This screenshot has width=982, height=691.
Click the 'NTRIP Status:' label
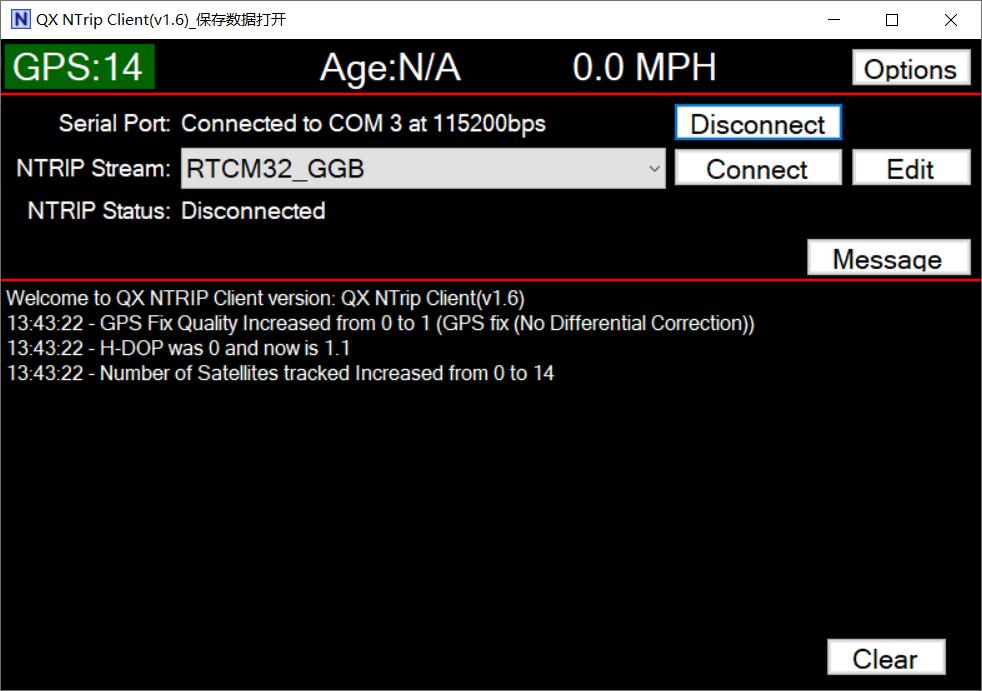pos(99,211)
